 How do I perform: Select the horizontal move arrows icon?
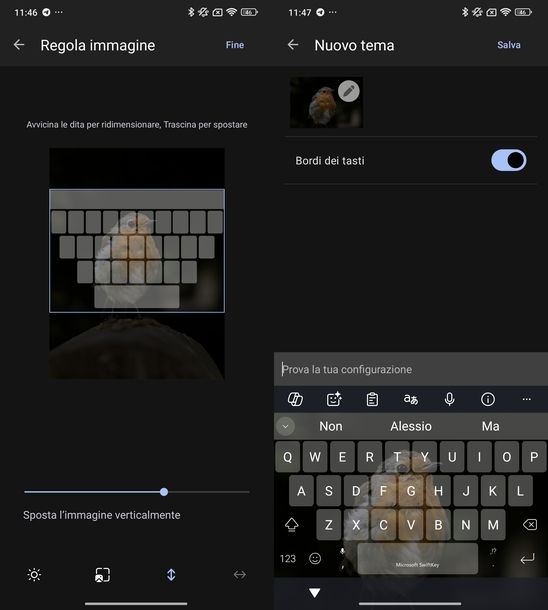point(240,575)
